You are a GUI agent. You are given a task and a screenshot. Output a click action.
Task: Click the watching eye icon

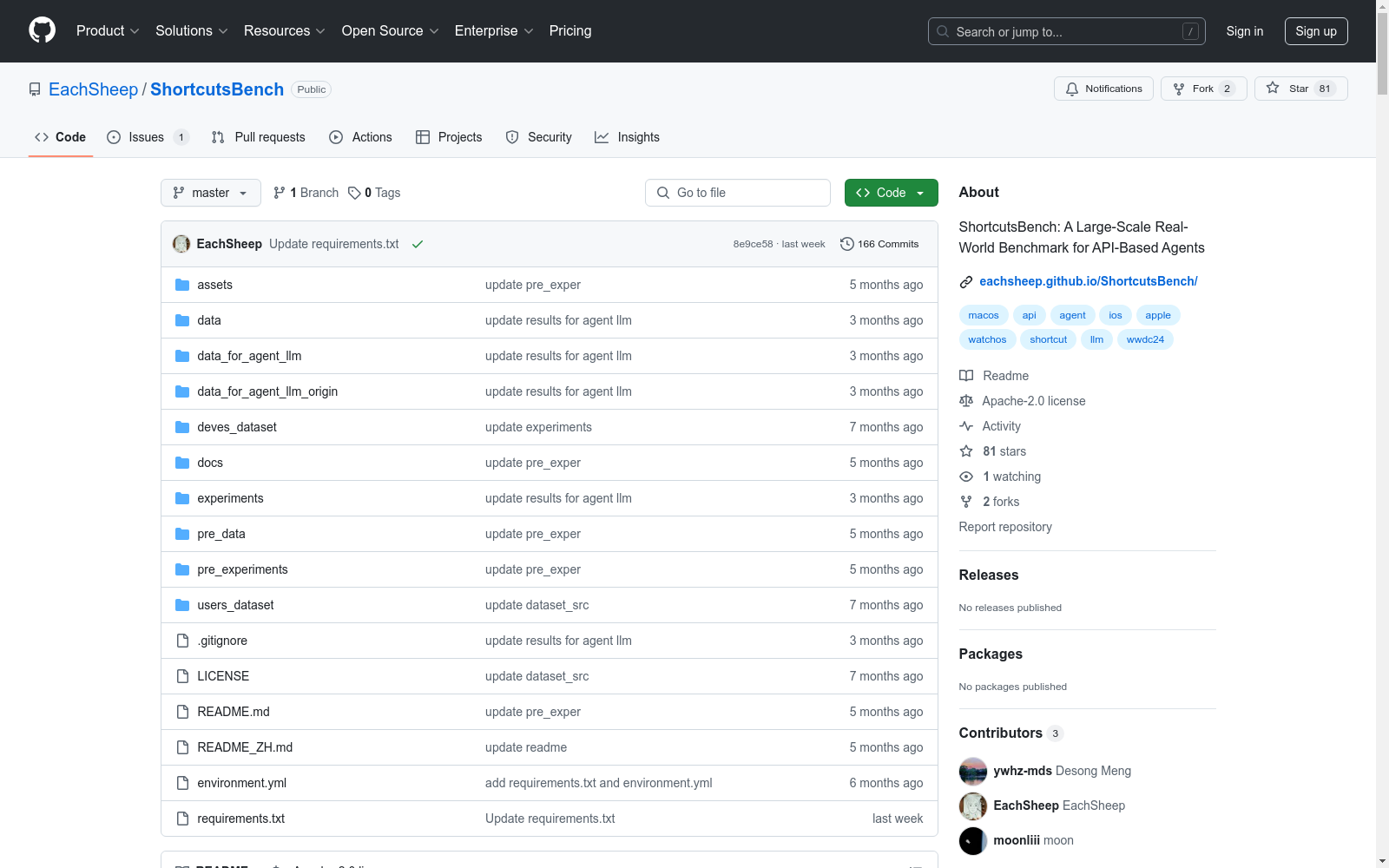pyautogui.click(x=966, y=477)
